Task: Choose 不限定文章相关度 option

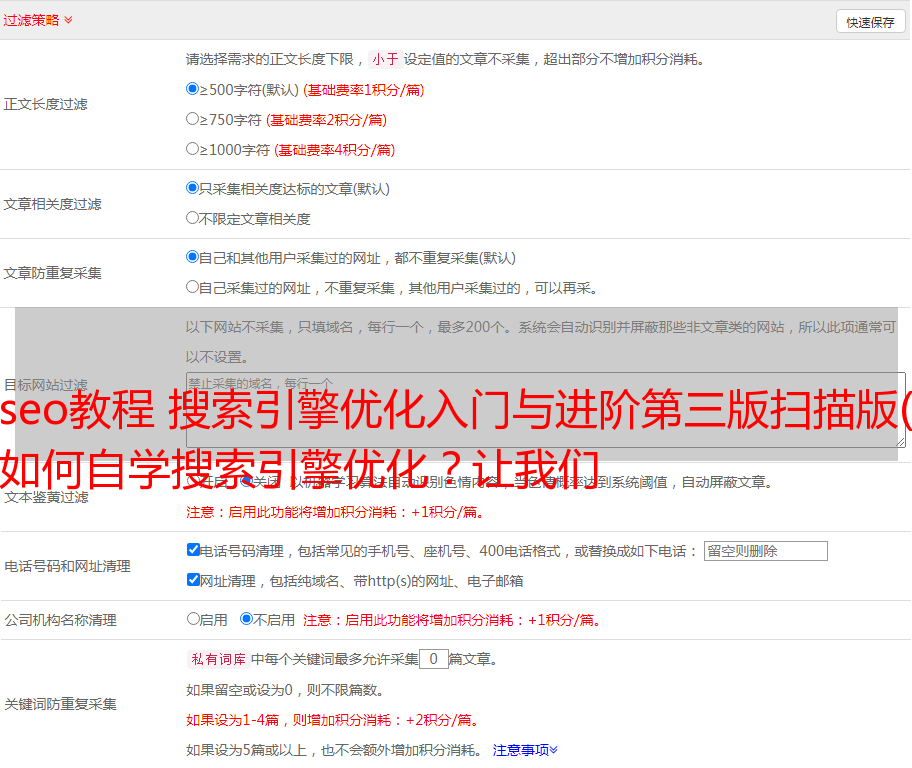Action: pyautogui.click(x=193, y=218)
